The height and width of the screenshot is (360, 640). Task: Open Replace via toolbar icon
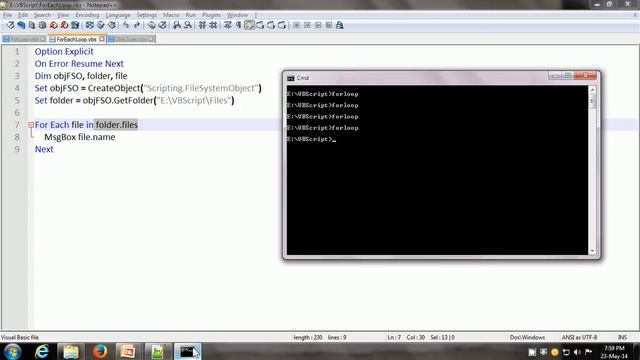click(162, 25)
